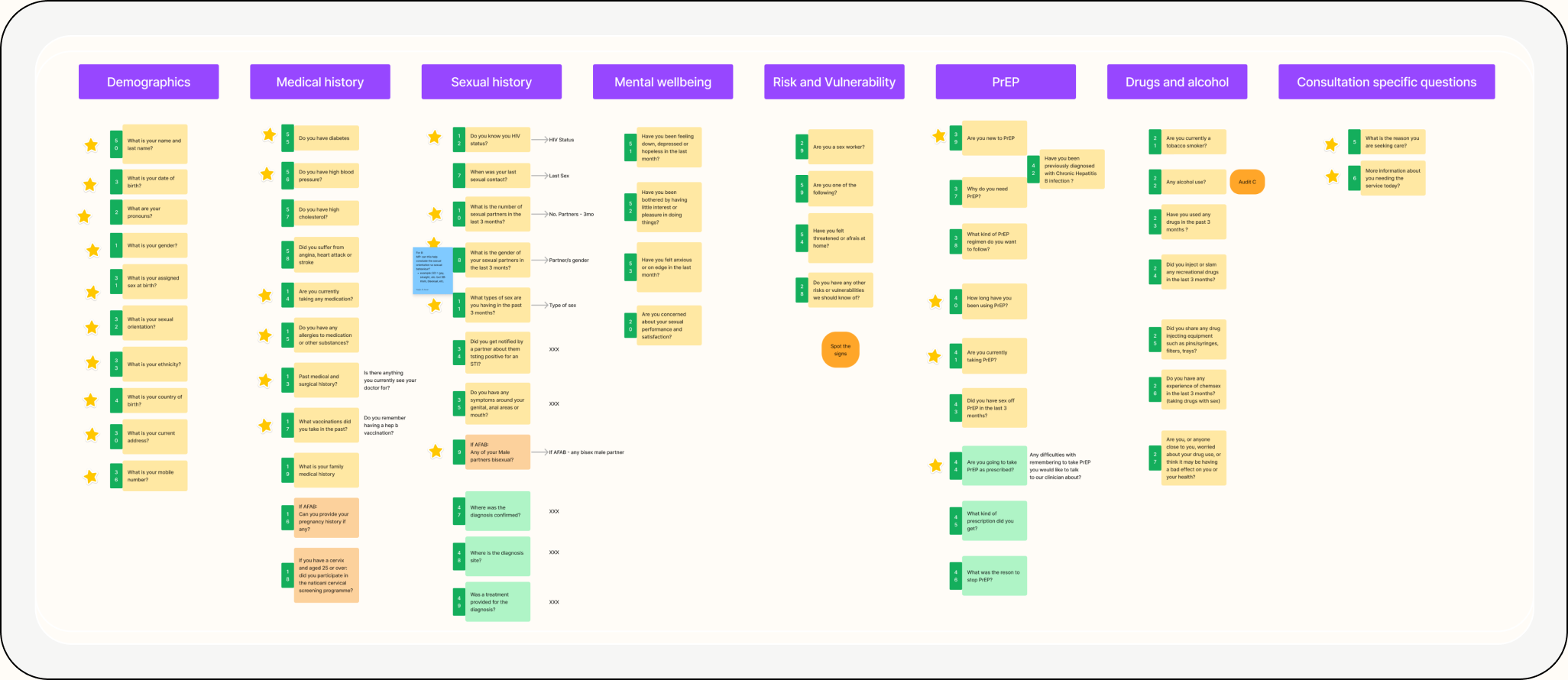Click the star beside "Do you have diabetes"
Viewport: 1568px width, 680px height.
(x=269, y=135)
